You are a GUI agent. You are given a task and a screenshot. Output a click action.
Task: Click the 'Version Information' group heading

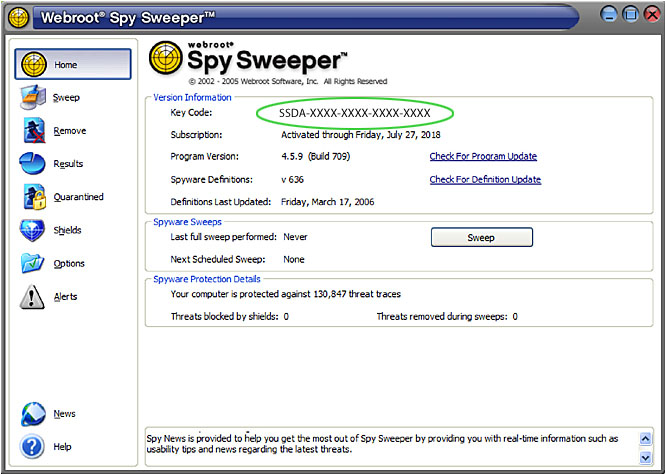point(192,97)
